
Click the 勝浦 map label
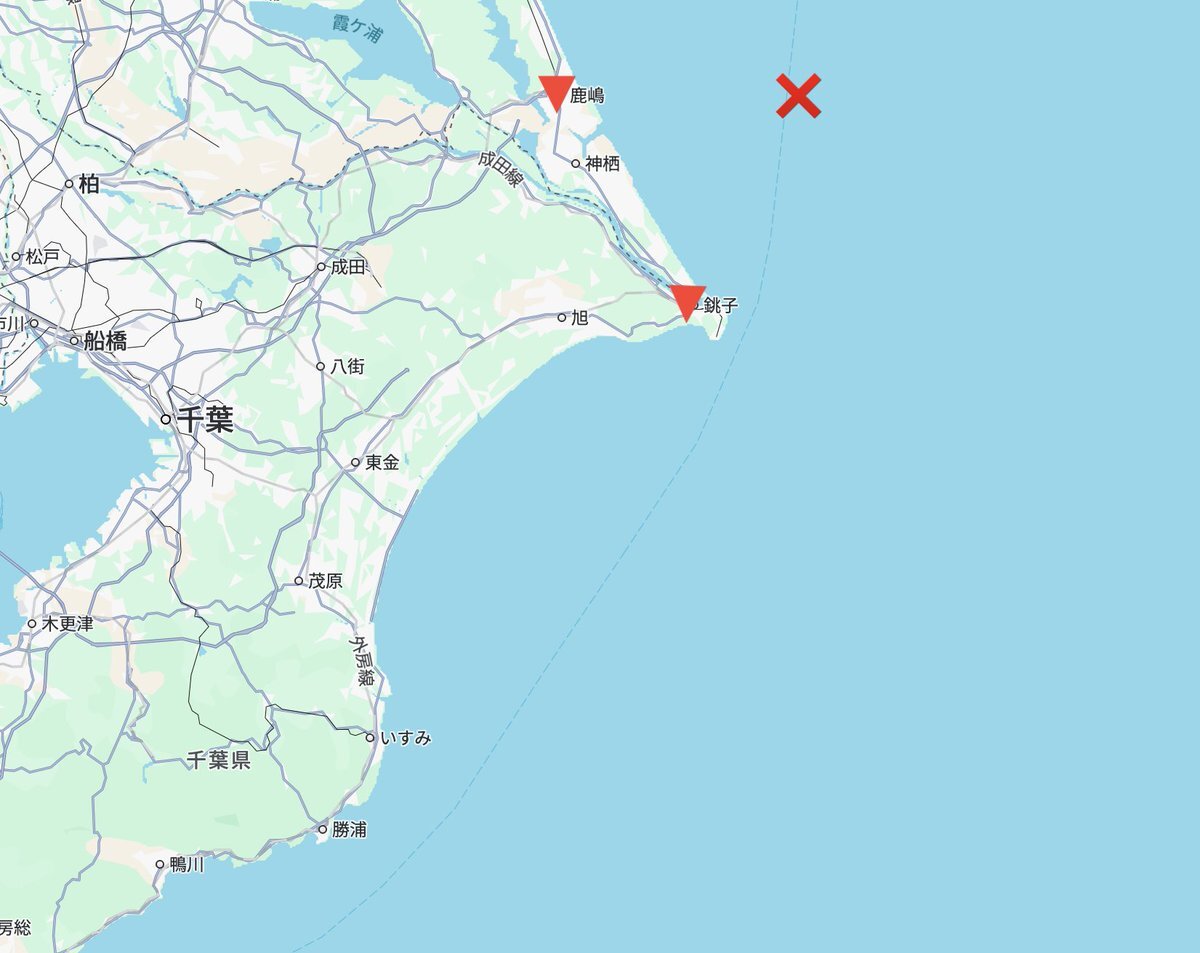pos(350,829)
